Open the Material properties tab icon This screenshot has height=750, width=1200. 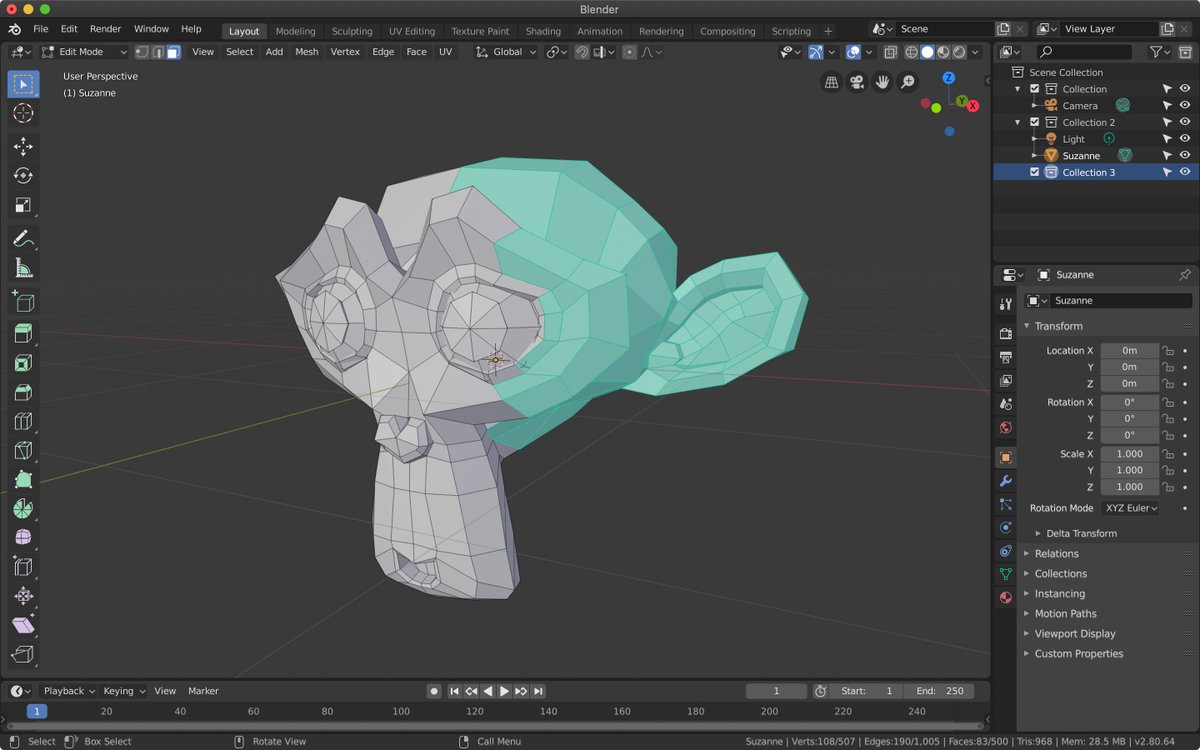point(1005,597)
